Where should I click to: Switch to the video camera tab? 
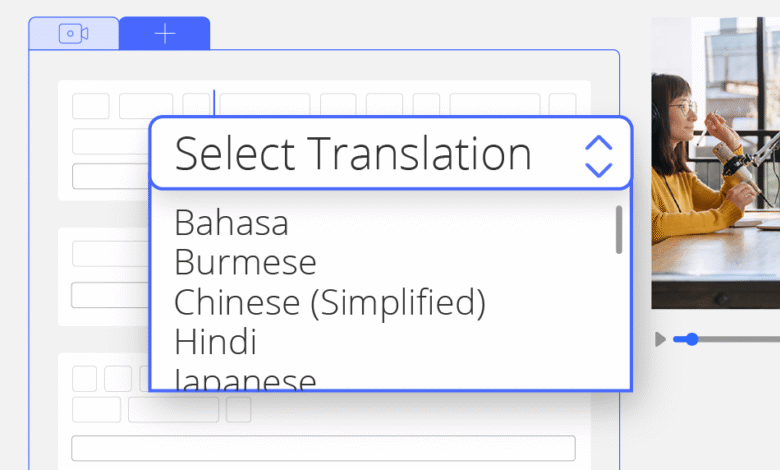(74, 34)
